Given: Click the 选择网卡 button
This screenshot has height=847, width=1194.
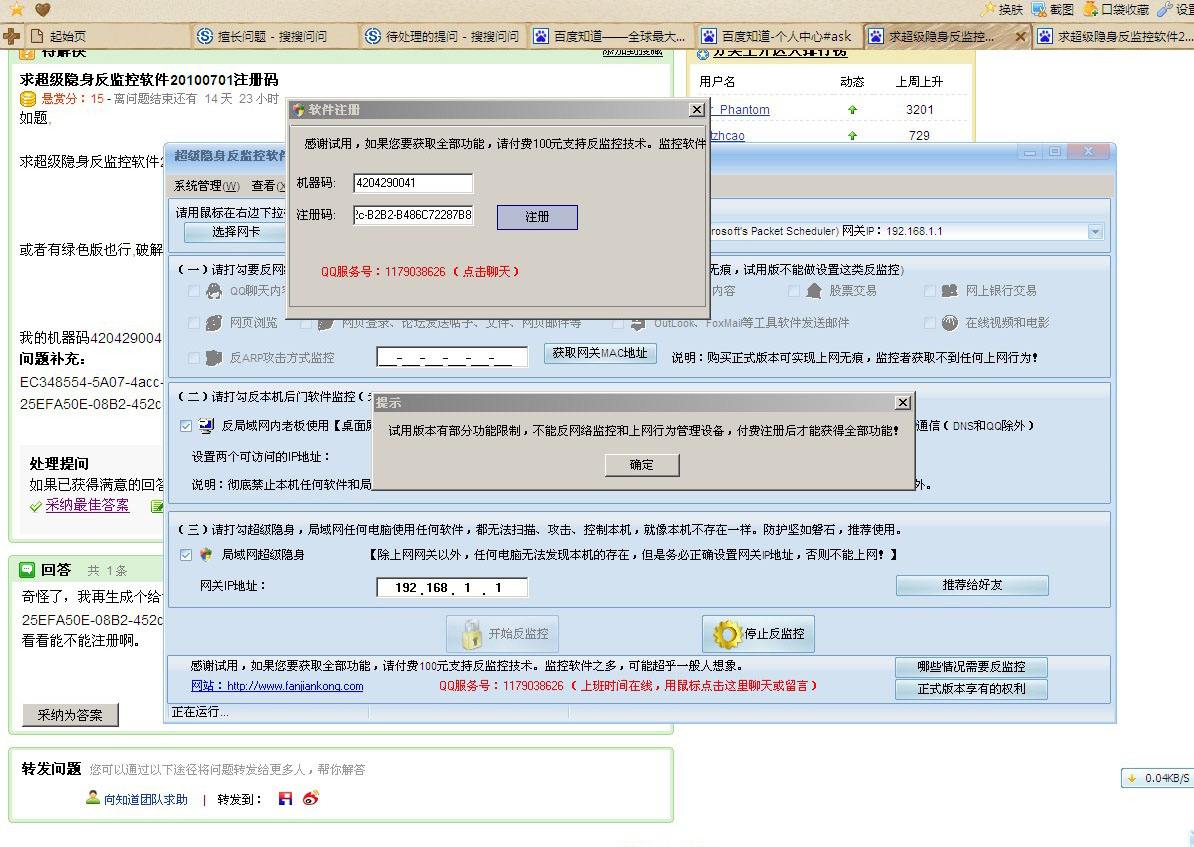Looking at the screenshot, I should (x=235, y=232).
